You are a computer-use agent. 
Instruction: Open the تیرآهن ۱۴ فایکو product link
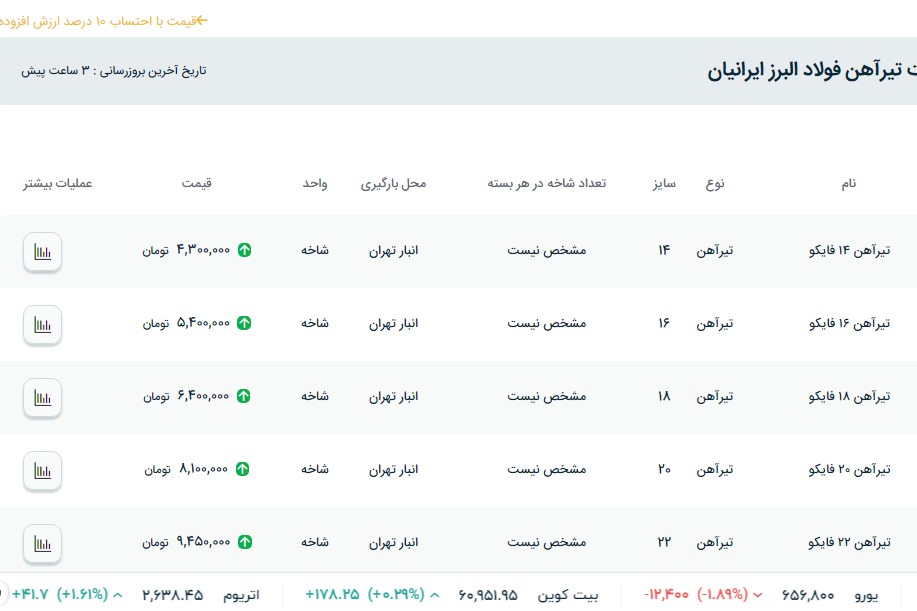coord(848,250)
